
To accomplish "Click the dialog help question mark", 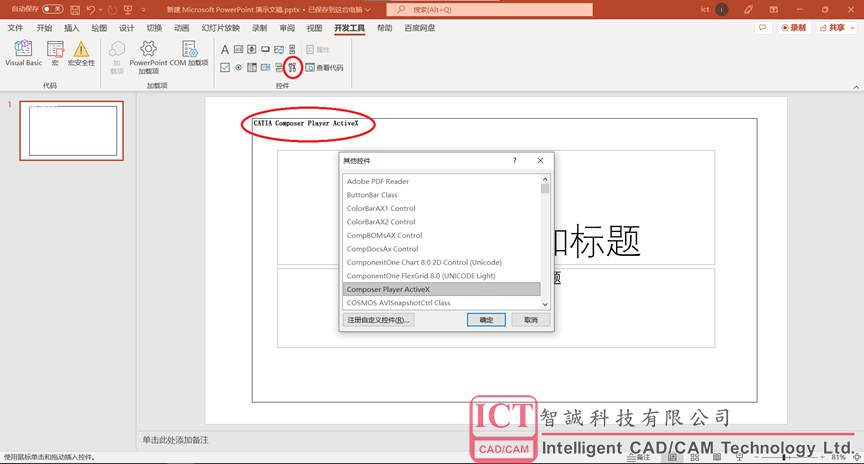I will tap(515, 160).
